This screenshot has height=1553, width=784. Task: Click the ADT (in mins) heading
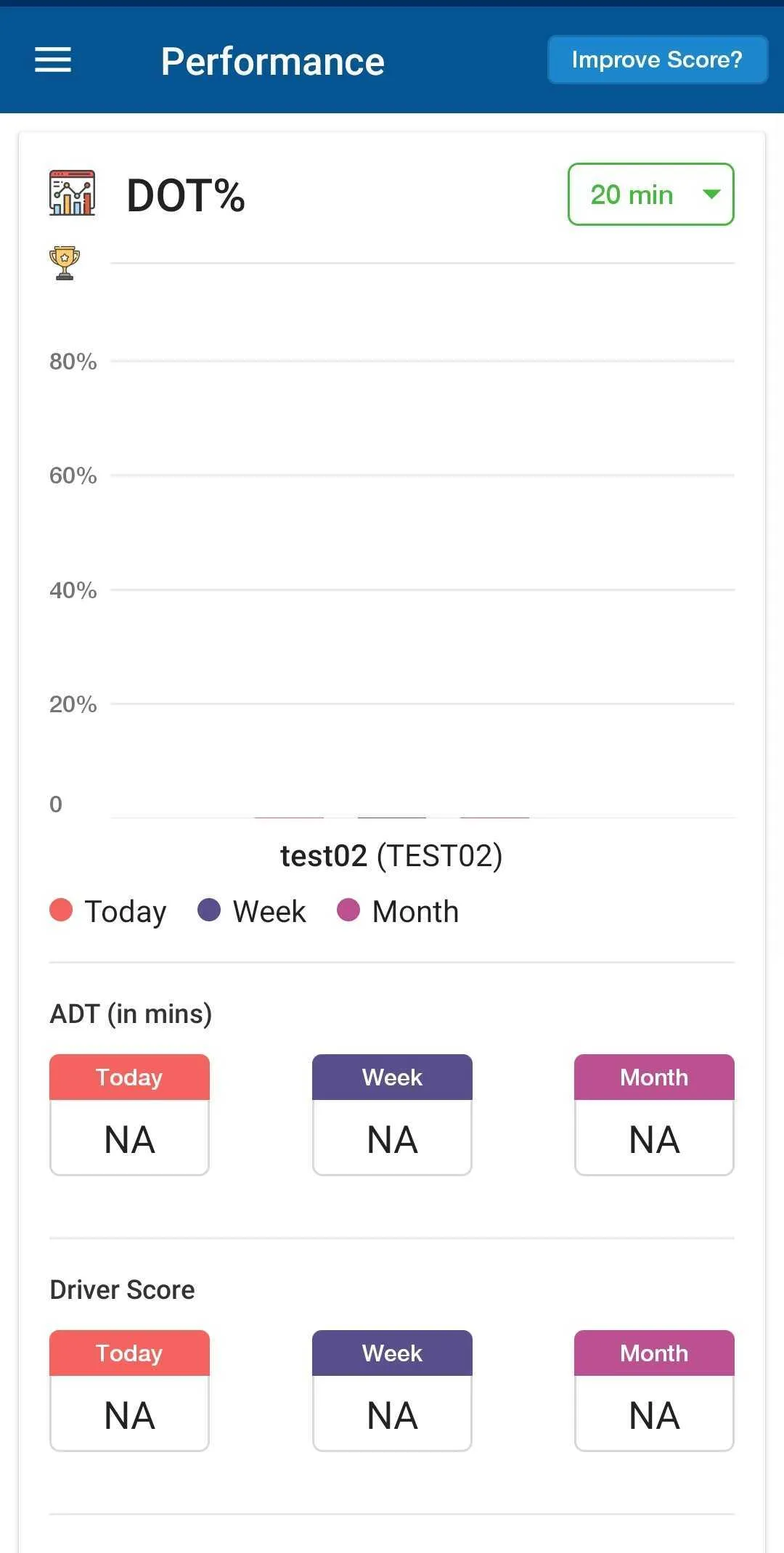pos(131,1014)
